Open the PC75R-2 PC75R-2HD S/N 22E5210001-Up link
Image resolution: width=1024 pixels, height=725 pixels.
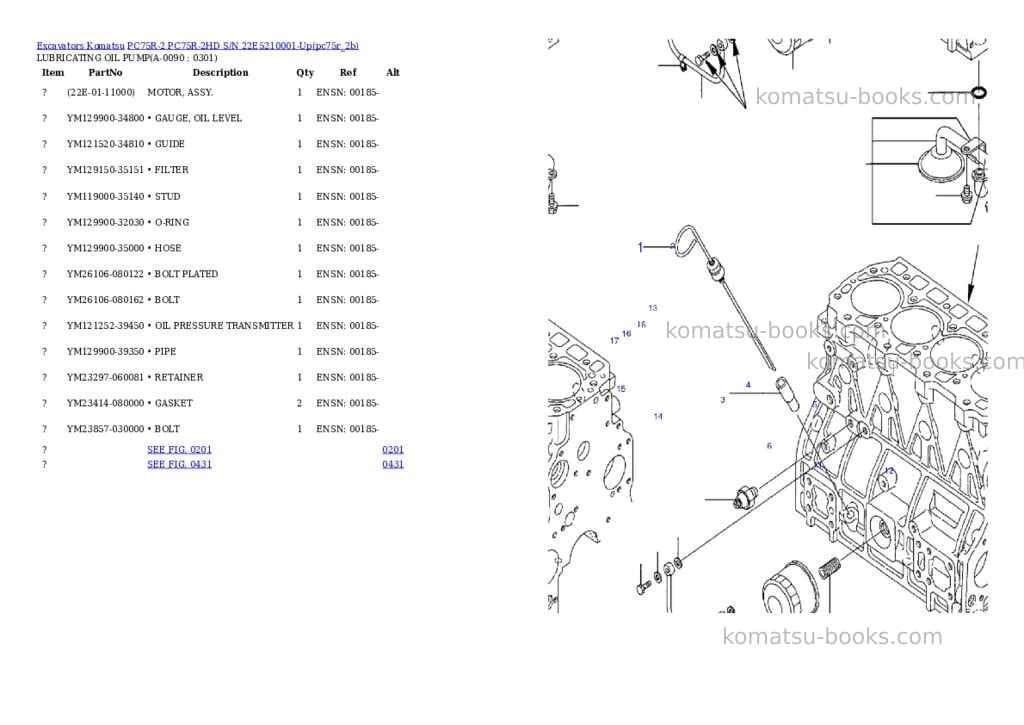(243, 46)
